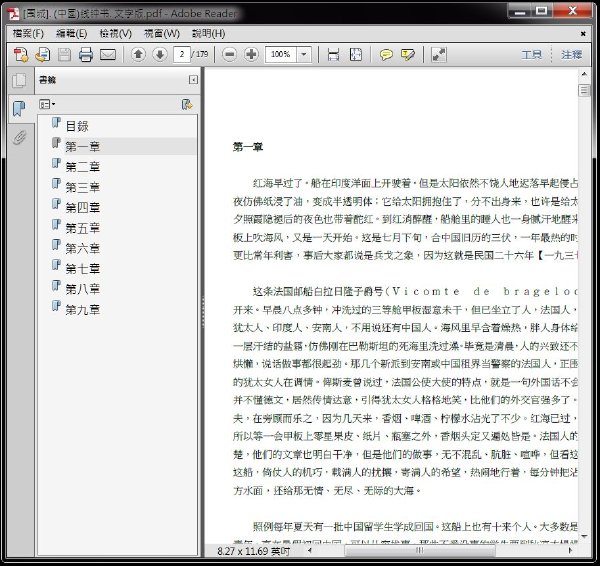Select the 目錄 bookmark
The width and height of the screenshot is (600, 566).
77,126
